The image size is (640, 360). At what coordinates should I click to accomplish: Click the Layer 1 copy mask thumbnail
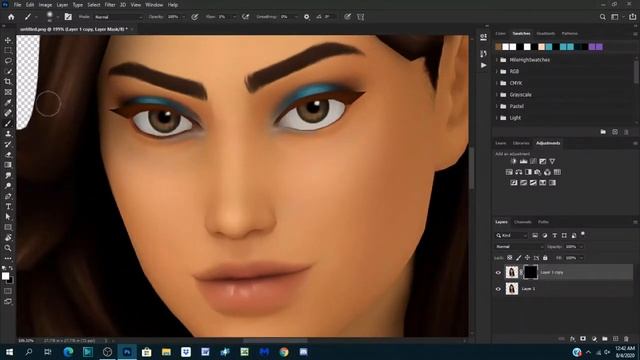click(x=530, y=272)
